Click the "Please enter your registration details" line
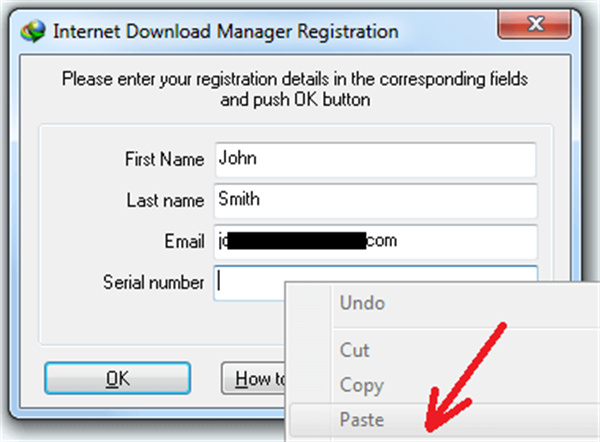The height and width of the screenshot is (442, 600). click(294, 78)
